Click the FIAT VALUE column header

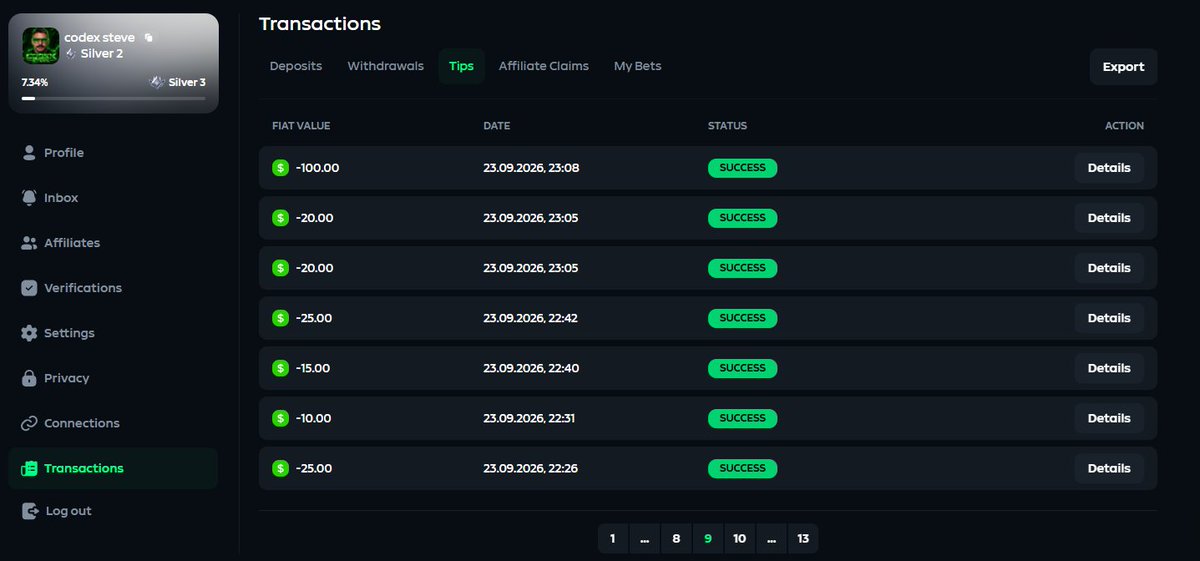click(301, 126)
